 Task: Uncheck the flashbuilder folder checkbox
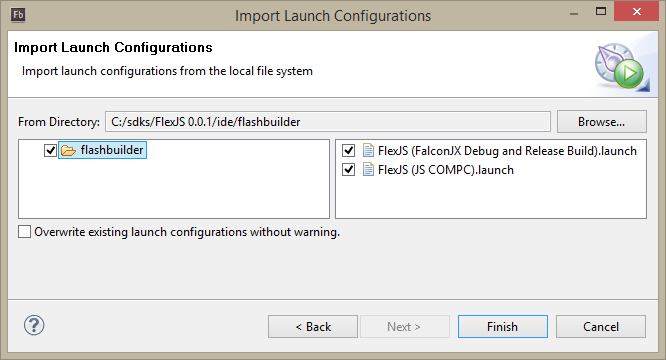pos(50,150)
